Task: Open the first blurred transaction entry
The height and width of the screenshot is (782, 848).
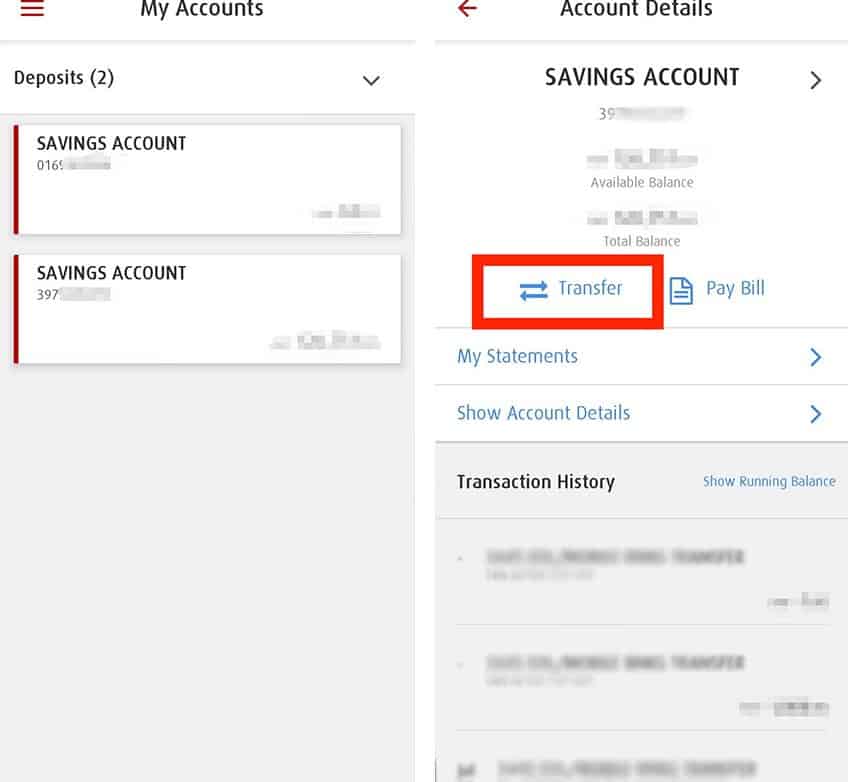Action: pyautogui.click(x=642, y=576)
